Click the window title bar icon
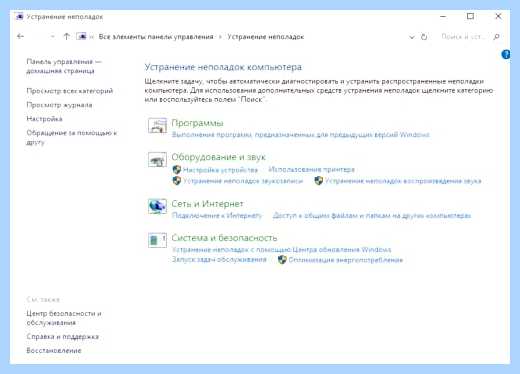The width and height of the screenshot is (520, 374). tap(19, 16)
